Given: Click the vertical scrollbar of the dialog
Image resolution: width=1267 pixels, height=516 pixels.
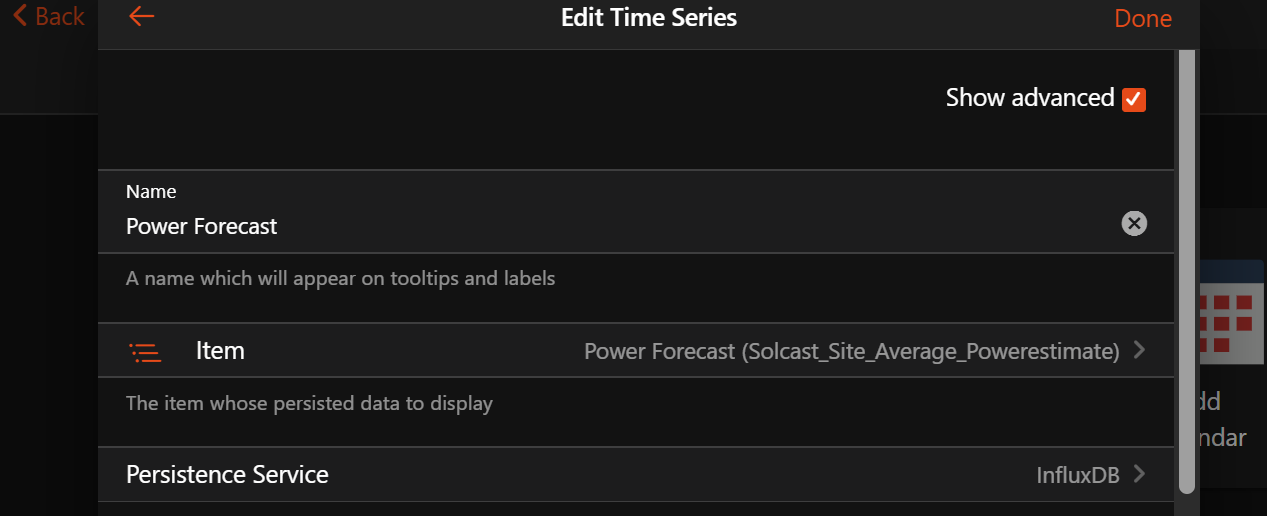Looking at the screenshot, I should coord(1186,270).
